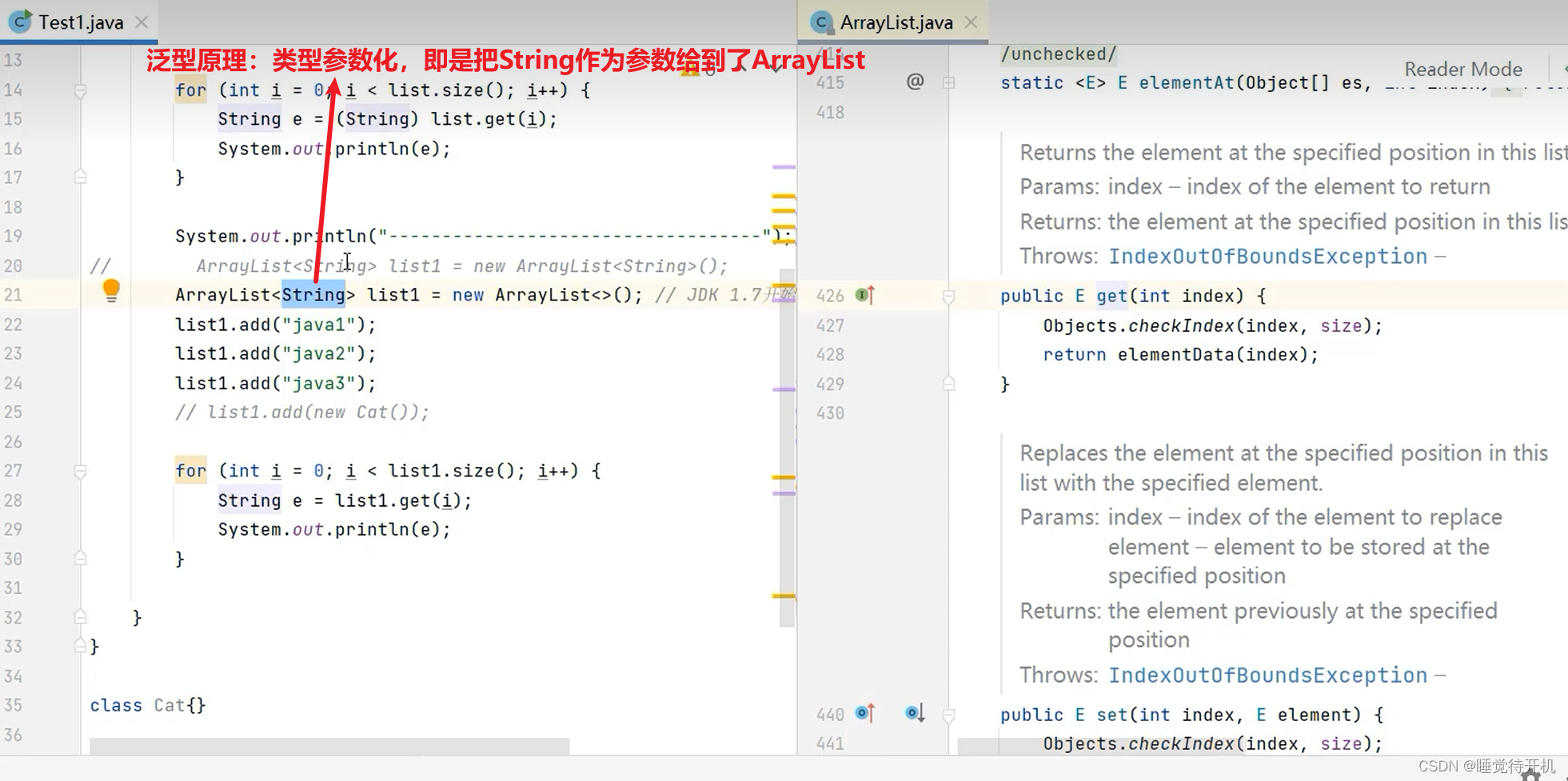Click System.out.println(e) on line 29
The width and height of the screenshot is (1568, 781).
coord(334,529)
